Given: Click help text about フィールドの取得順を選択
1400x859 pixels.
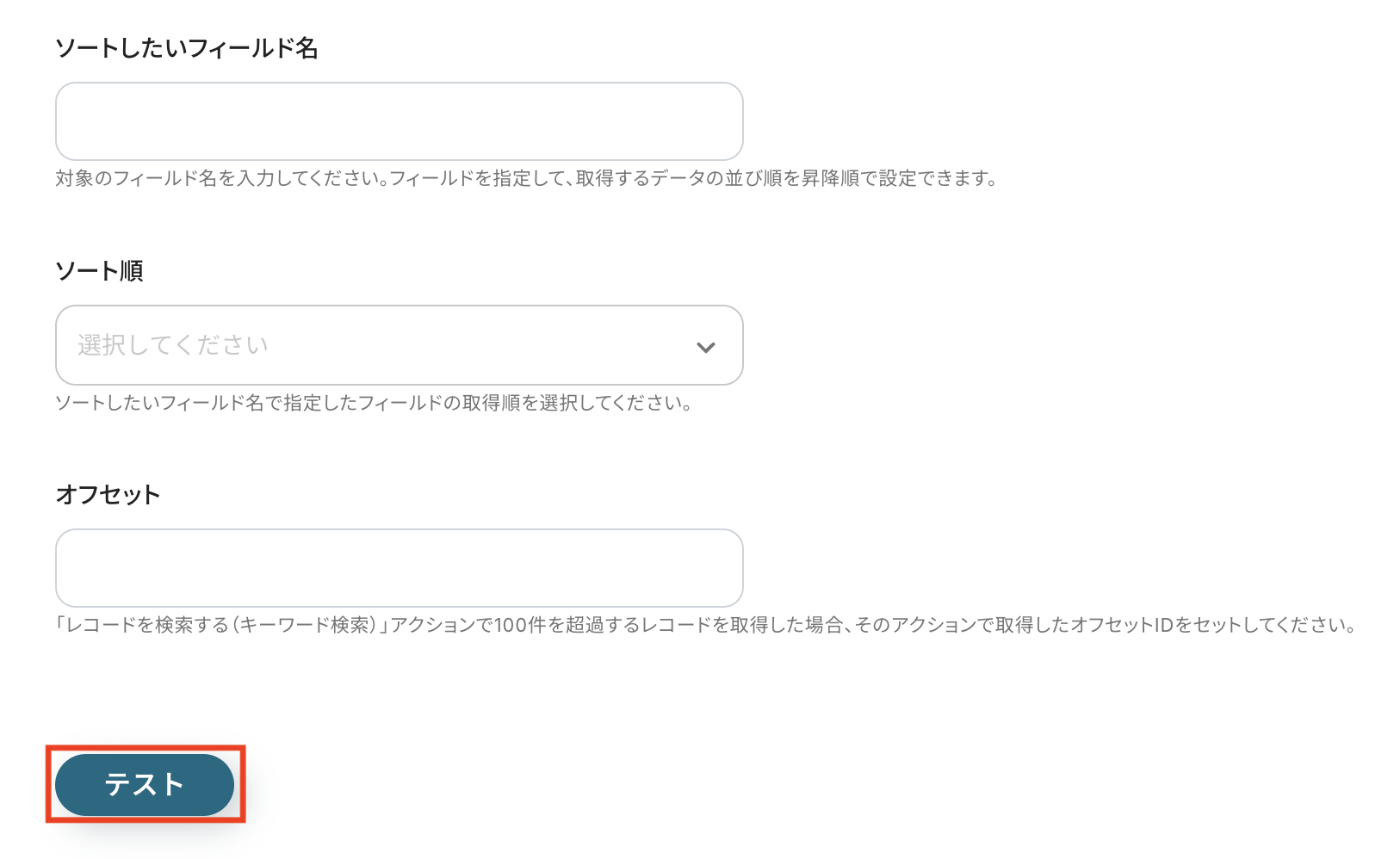Looking at the screenshot, I should coord(375,403).
